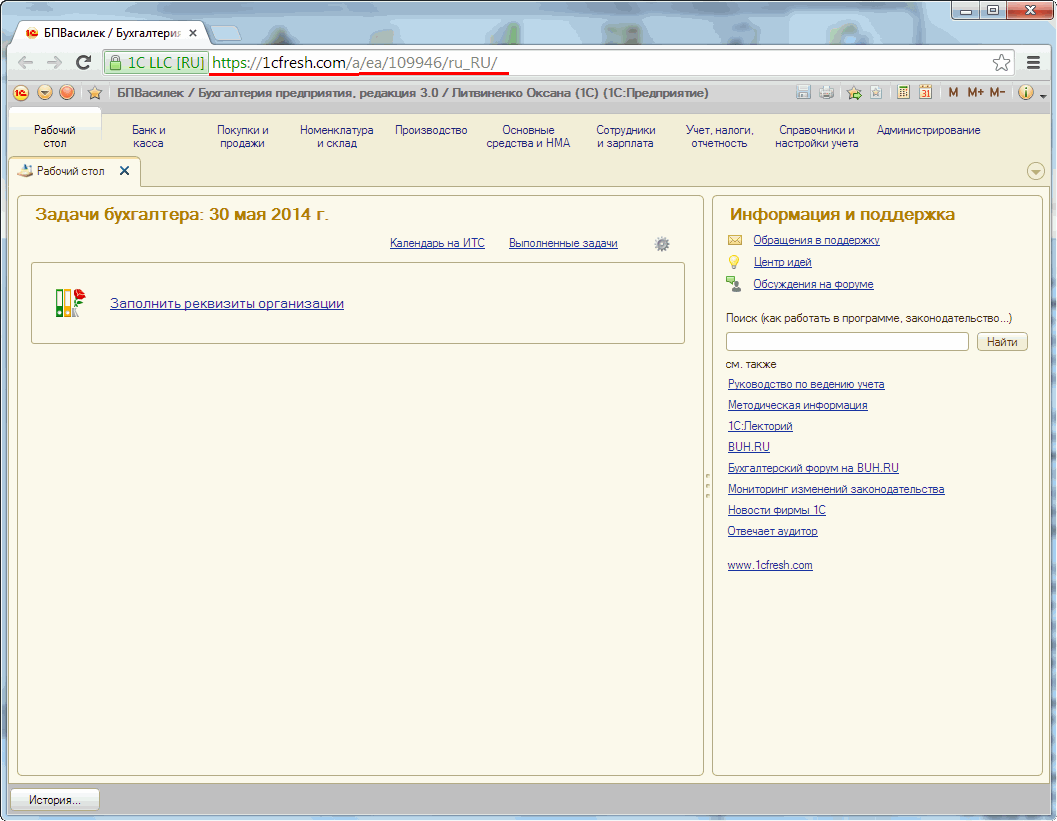Click the M+ memory add button
The width and height of the screenshot is (1057, 821).
click(975, 92)
